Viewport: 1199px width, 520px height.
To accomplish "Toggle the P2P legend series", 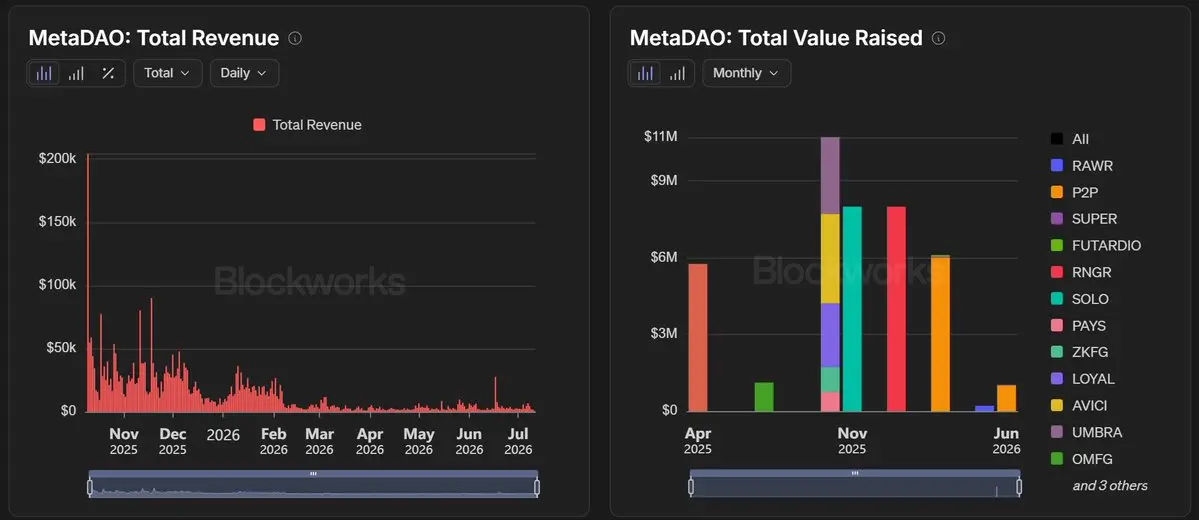I will pos(1078,193).
